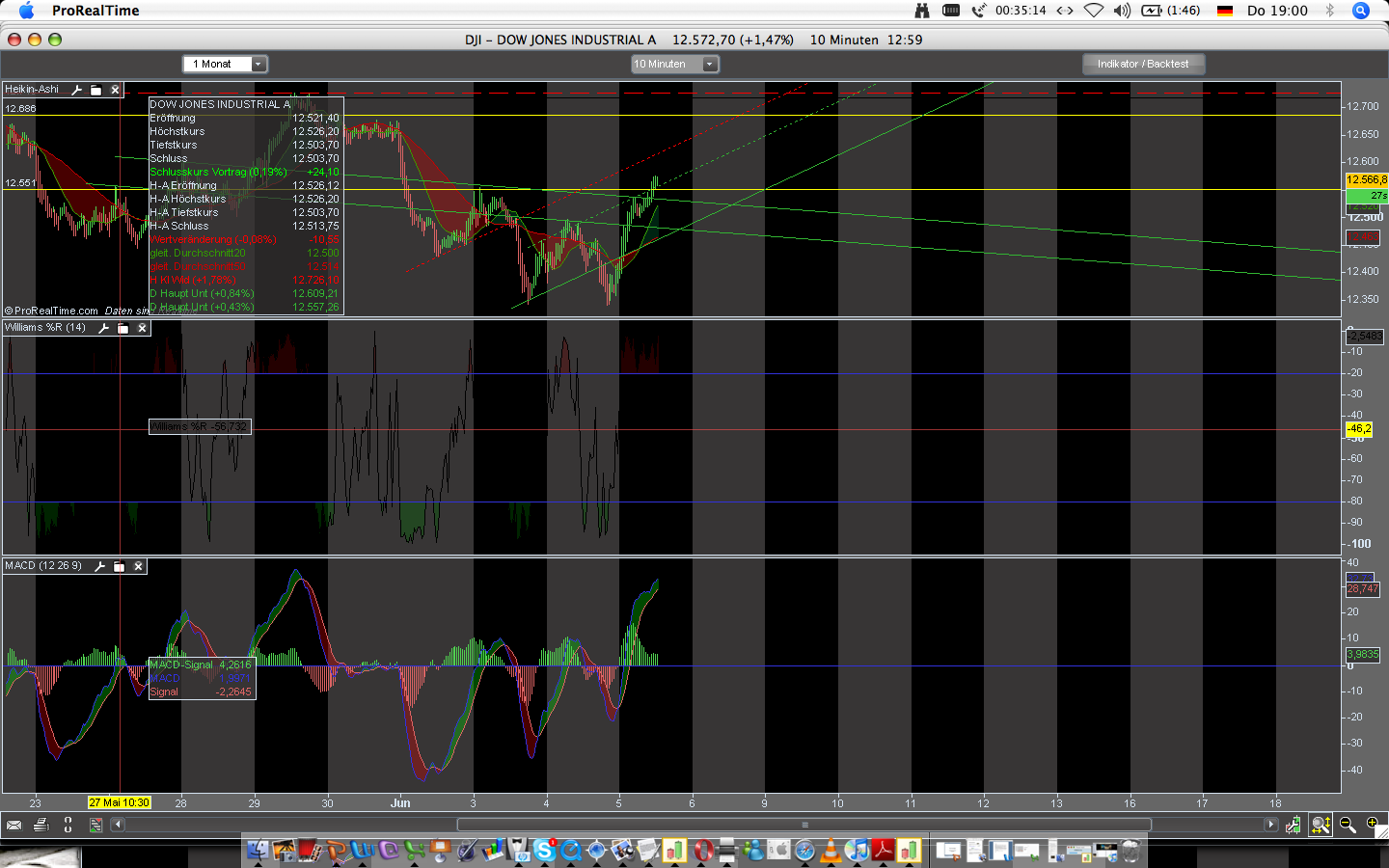The width and height of the screenshot is (1389, 868).
Task: Click the Heikin-Ashi panel folder icon
Action: (96, 90)
